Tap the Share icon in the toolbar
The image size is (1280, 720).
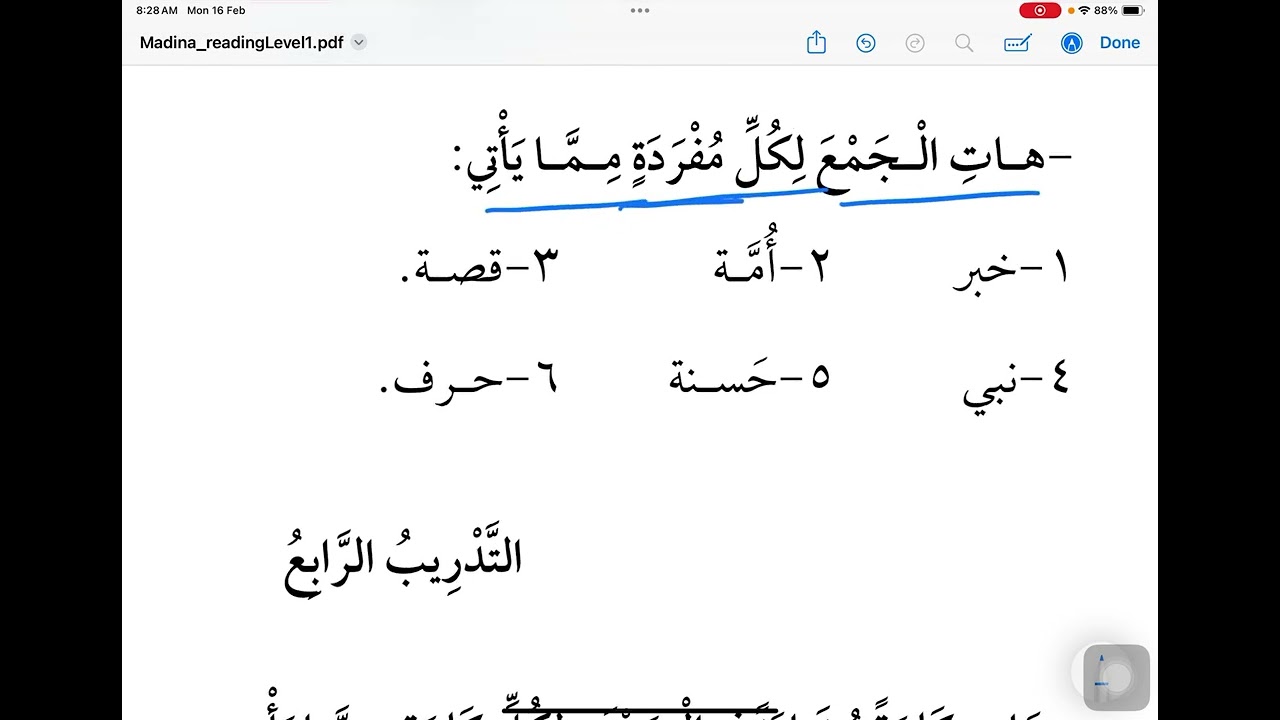coord(816,43)
